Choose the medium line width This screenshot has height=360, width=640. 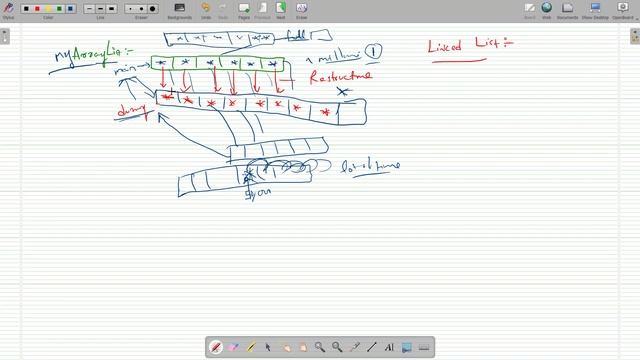tap(100, 9)
